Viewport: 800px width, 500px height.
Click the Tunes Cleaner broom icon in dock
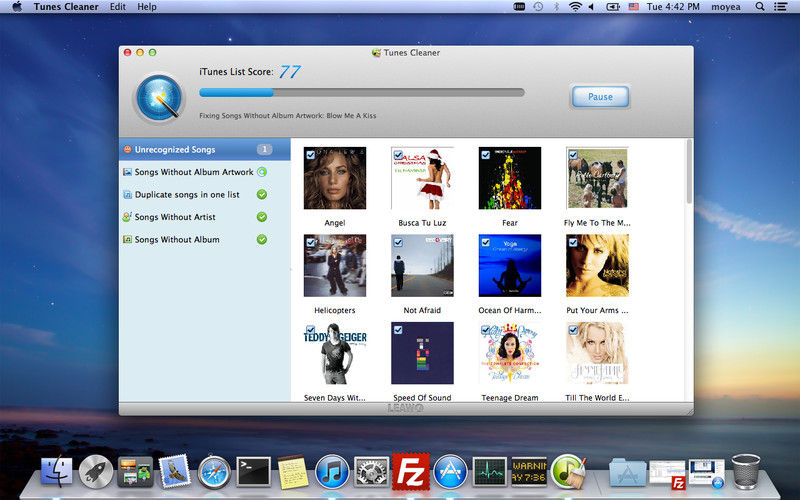pos(568,471)
